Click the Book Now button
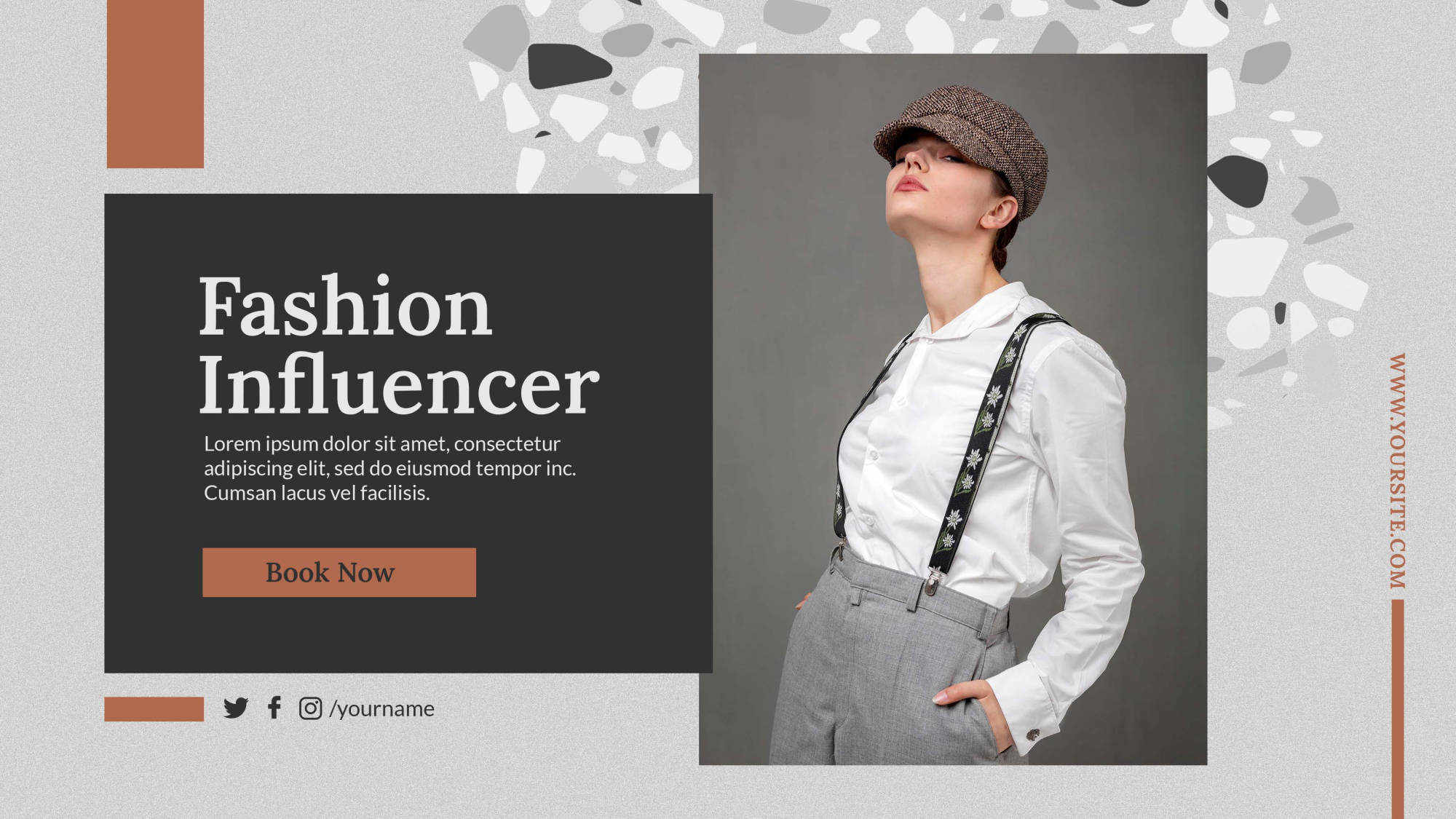1456x819 pixels. (x=339, y=572)
